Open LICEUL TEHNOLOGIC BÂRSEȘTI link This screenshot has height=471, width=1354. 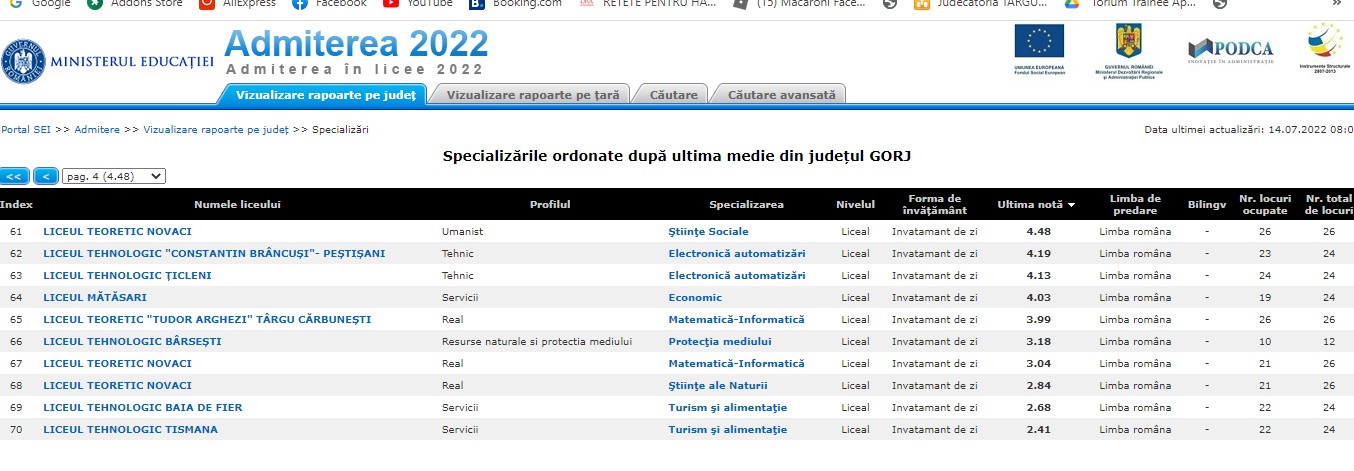click(132, 341)
